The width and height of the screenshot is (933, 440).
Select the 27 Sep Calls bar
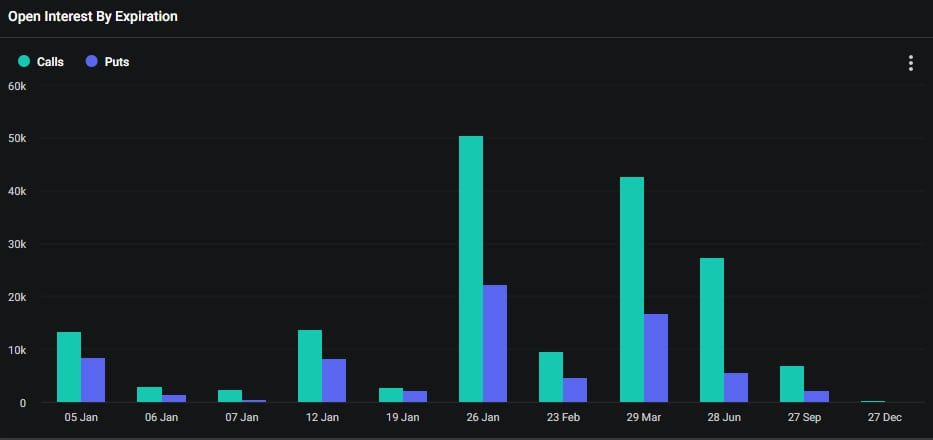(792, 384)
